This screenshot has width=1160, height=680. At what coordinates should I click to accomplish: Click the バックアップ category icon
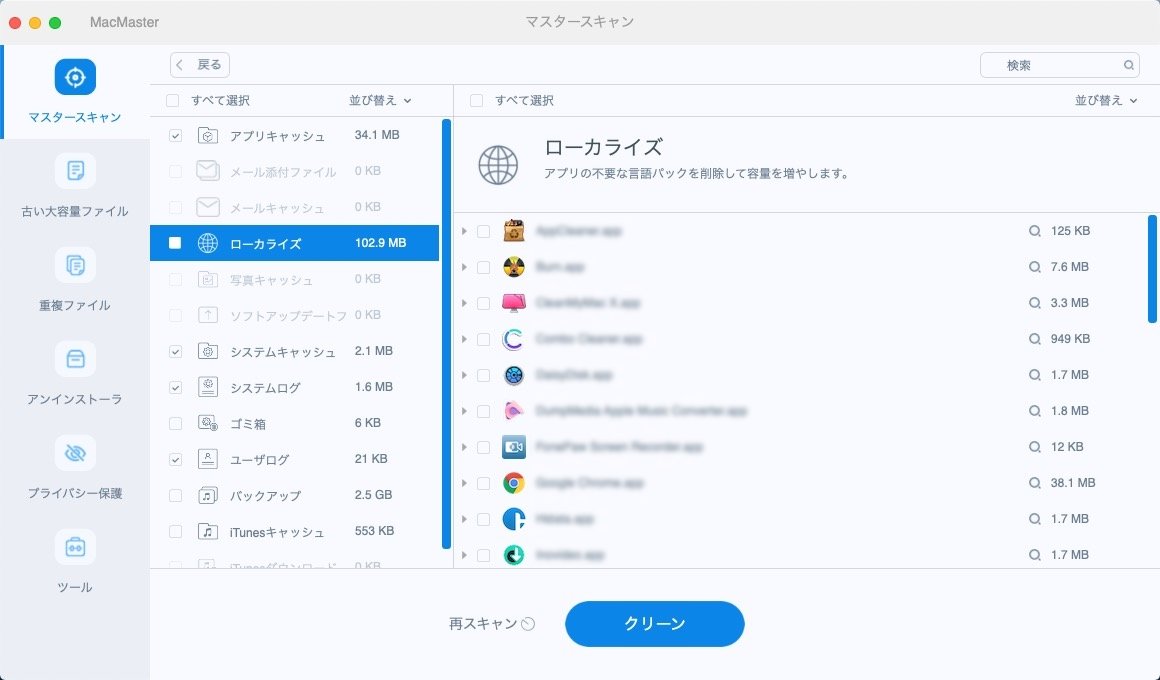point(208,495)
